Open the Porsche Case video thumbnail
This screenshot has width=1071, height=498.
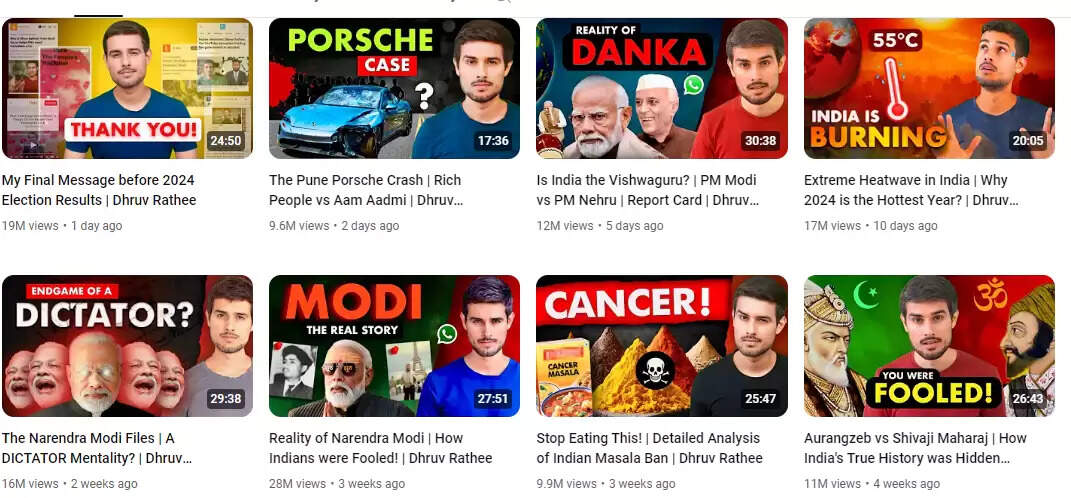coord(394,88)
